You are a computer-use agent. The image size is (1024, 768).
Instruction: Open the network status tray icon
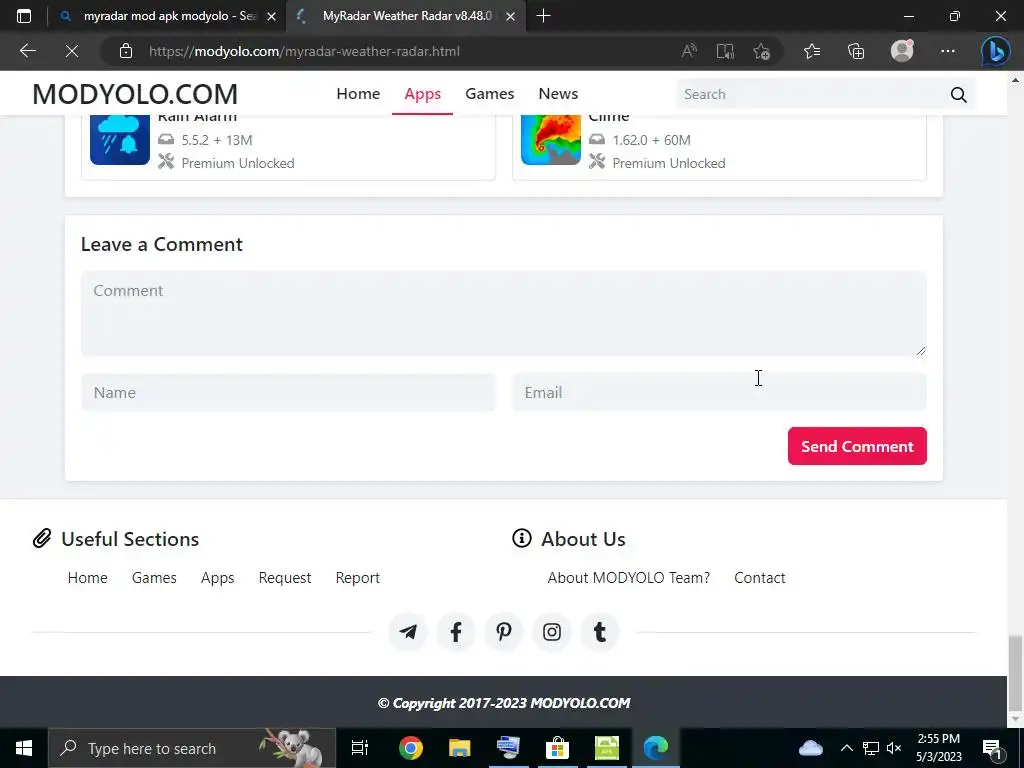871,748
